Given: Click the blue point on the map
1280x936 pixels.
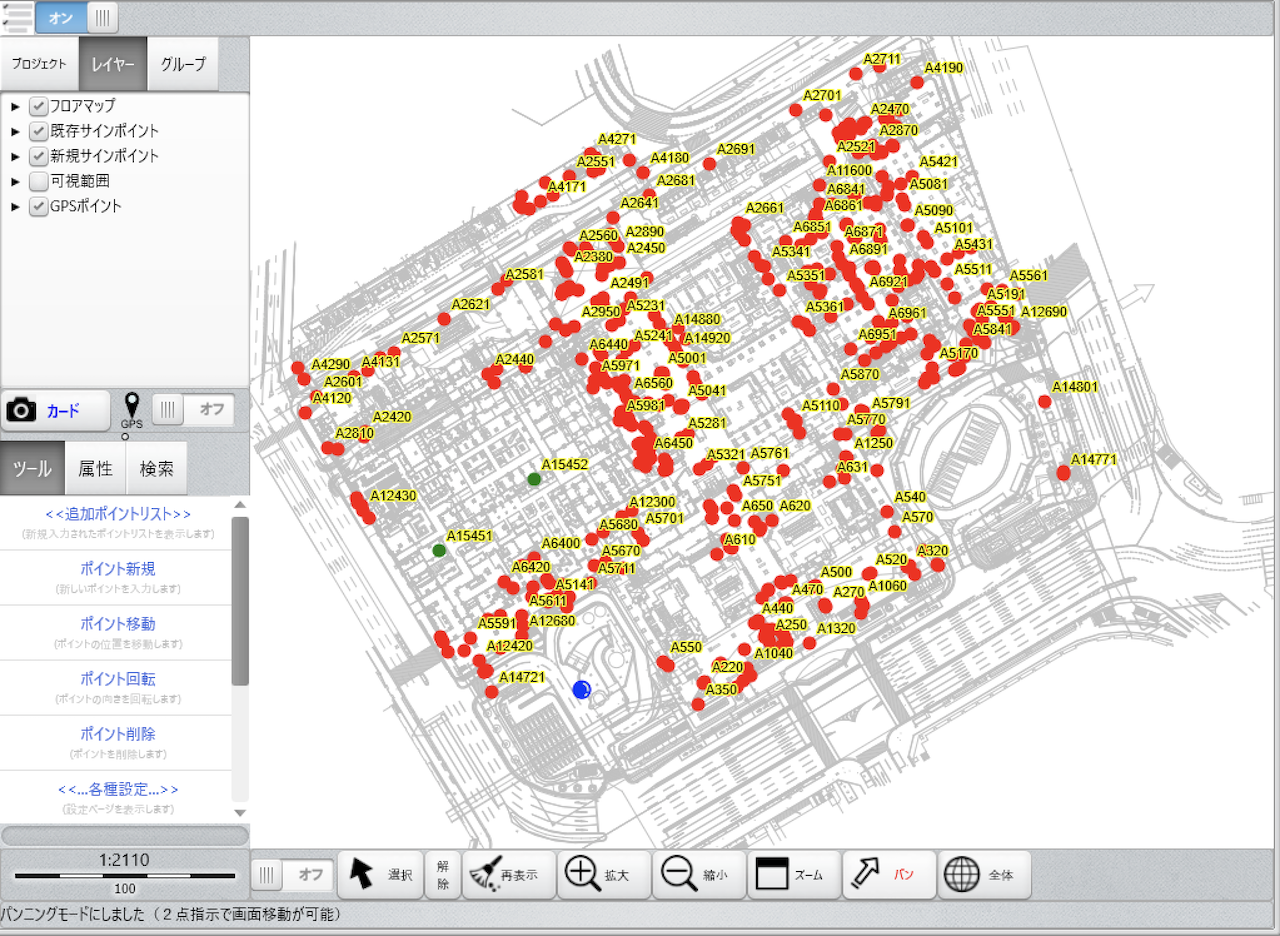Looking at the screenshot, I should 582,689.
